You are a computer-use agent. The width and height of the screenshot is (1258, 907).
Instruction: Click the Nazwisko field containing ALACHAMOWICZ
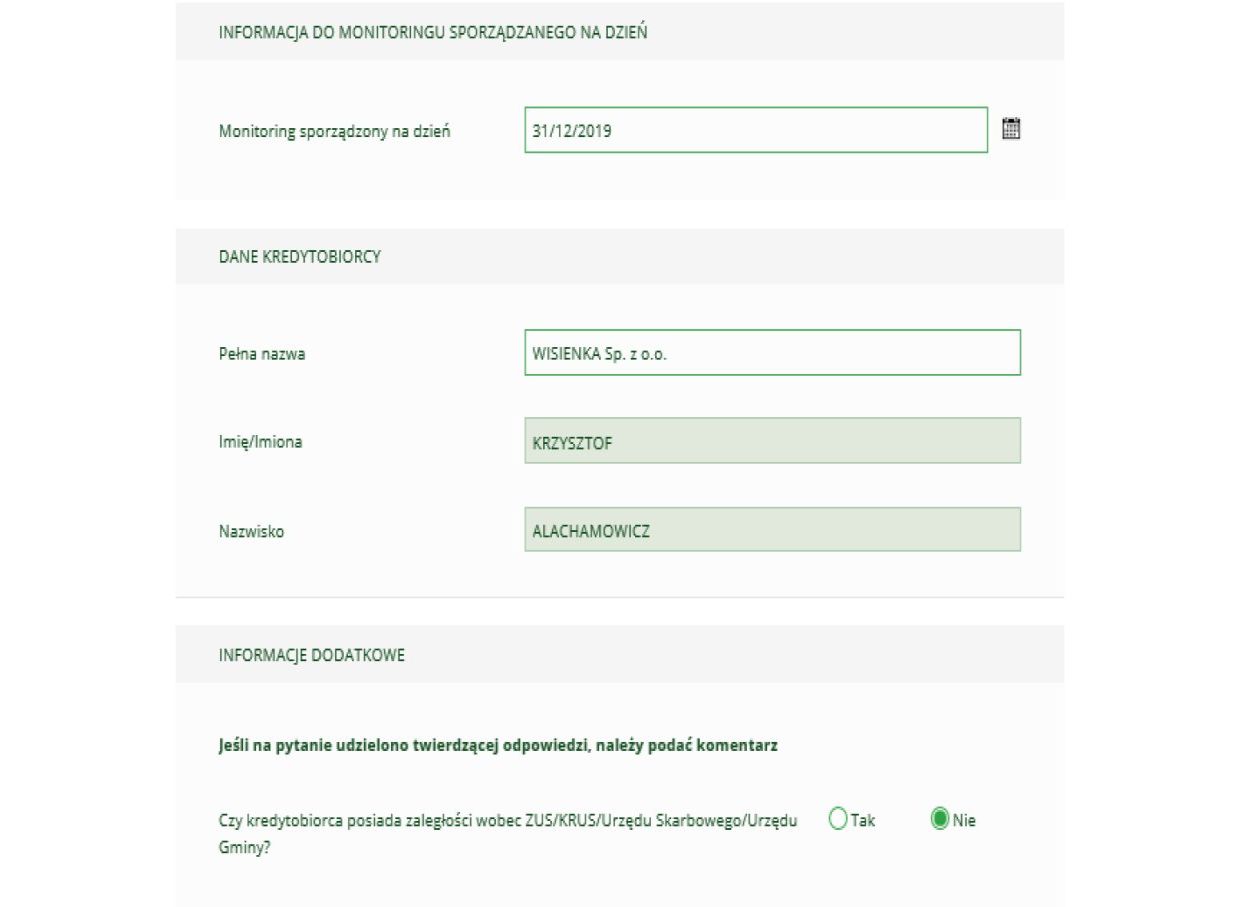coord(772,530)
